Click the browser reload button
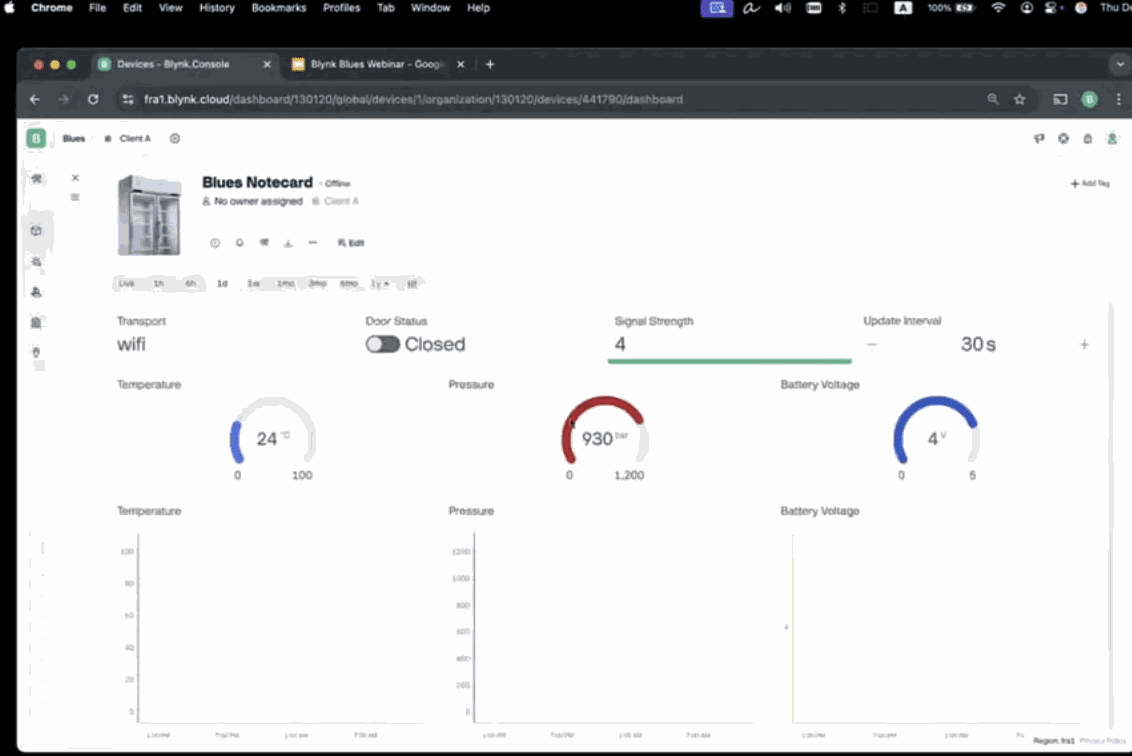The height and width of the screenshot is (756, 1132). pos(93,100)
